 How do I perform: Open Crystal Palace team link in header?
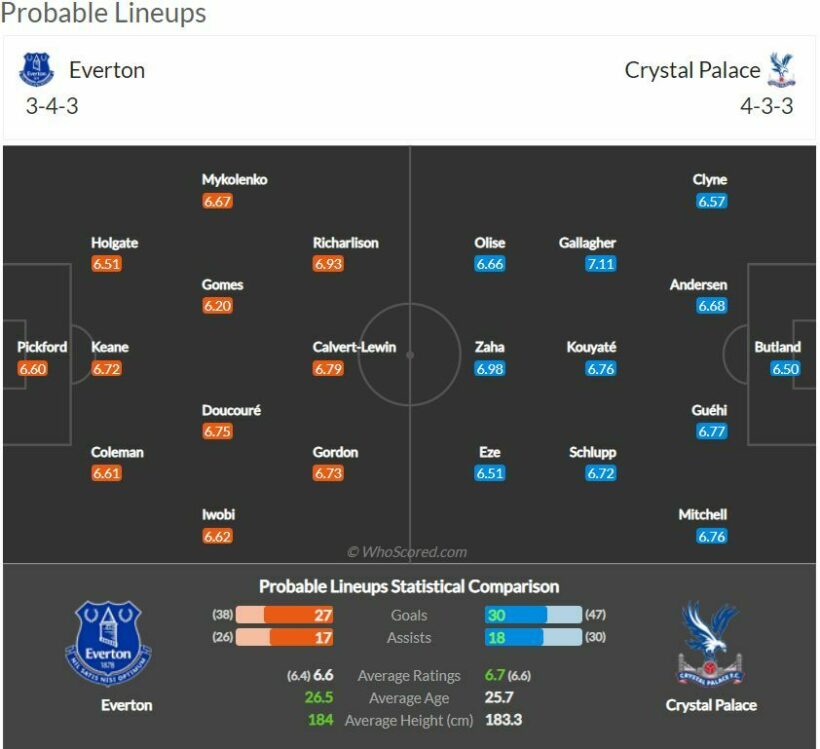pyautogui.click(x=692, y=70)
